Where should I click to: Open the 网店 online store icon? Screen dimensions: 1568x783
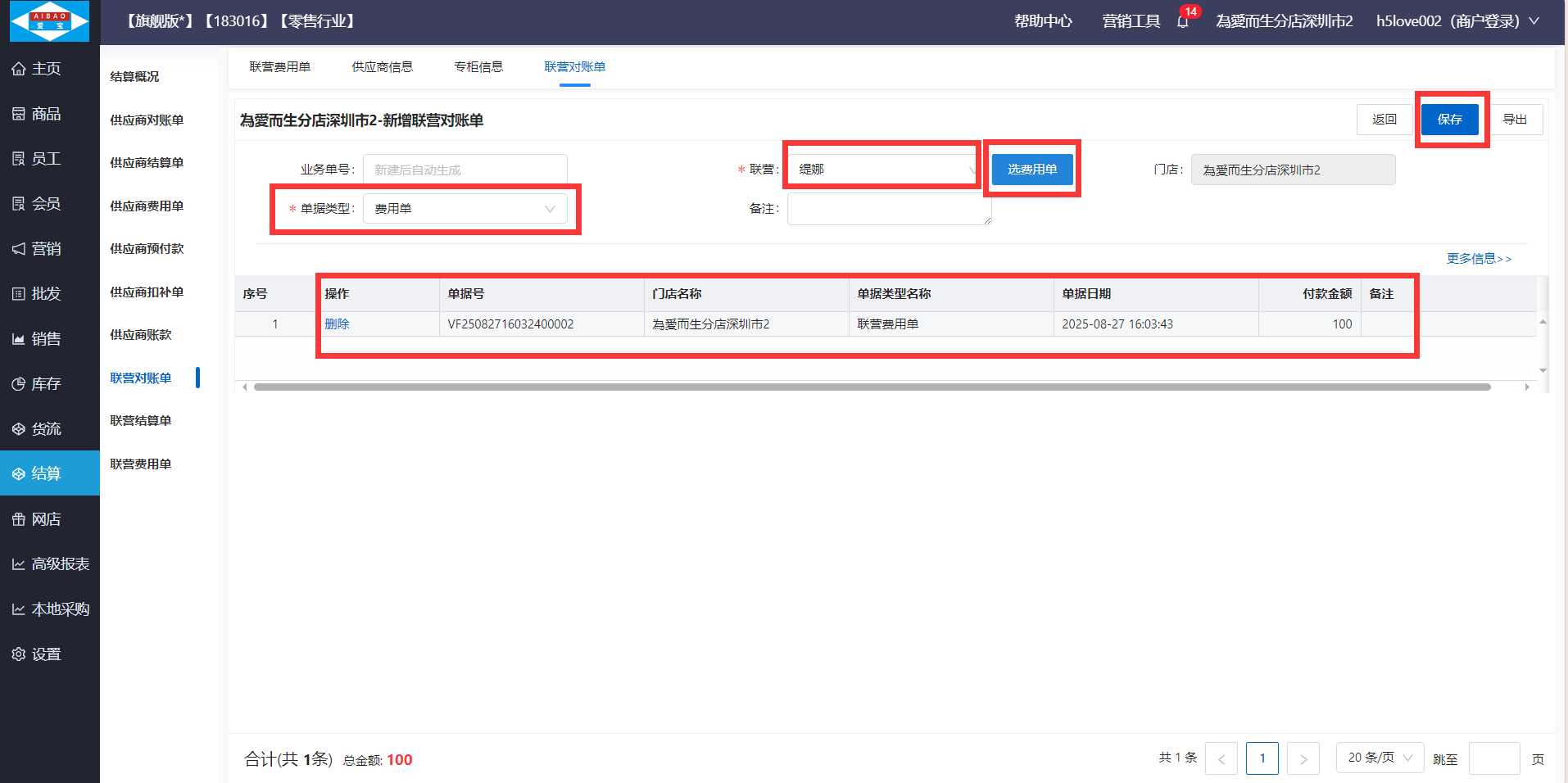(19, 519)
